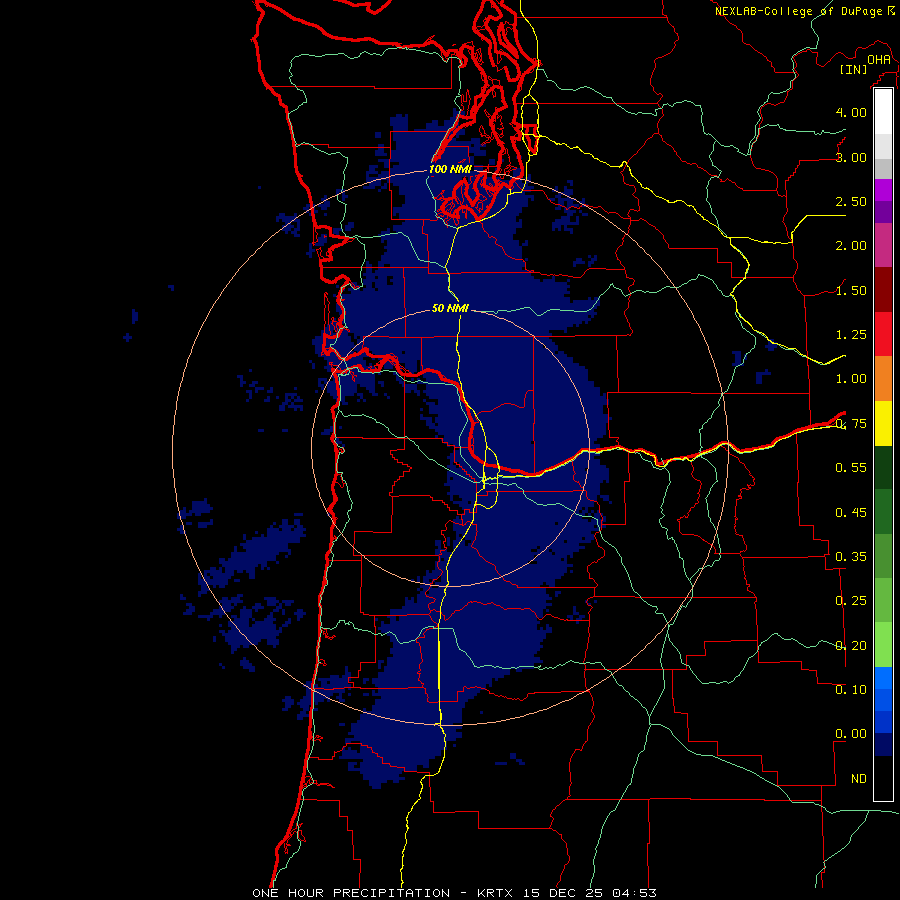This screenshot has width=900, height=900.
Task: Pick the darkest green legend swatch
Action: pos(883,467)
